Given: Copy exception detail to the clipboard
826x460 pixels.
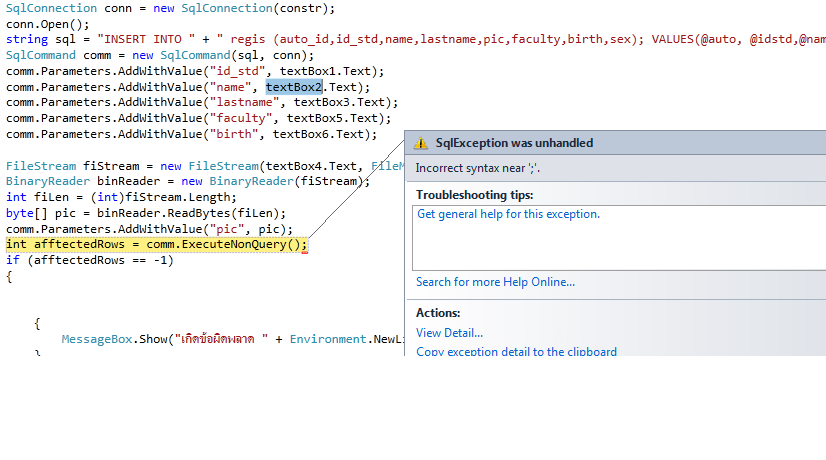Looking at the screenshot, I should point(516,352).
